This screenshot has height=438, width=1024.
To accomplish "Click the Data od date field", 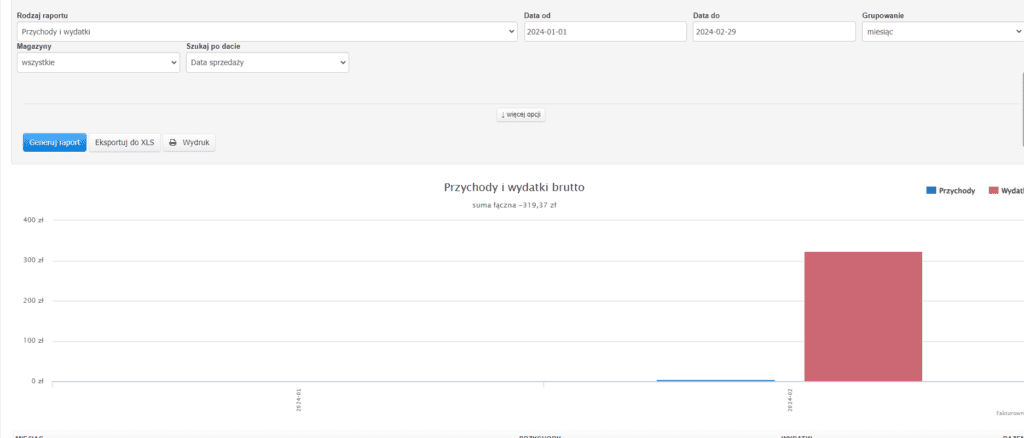I will [x=604, y=32].
